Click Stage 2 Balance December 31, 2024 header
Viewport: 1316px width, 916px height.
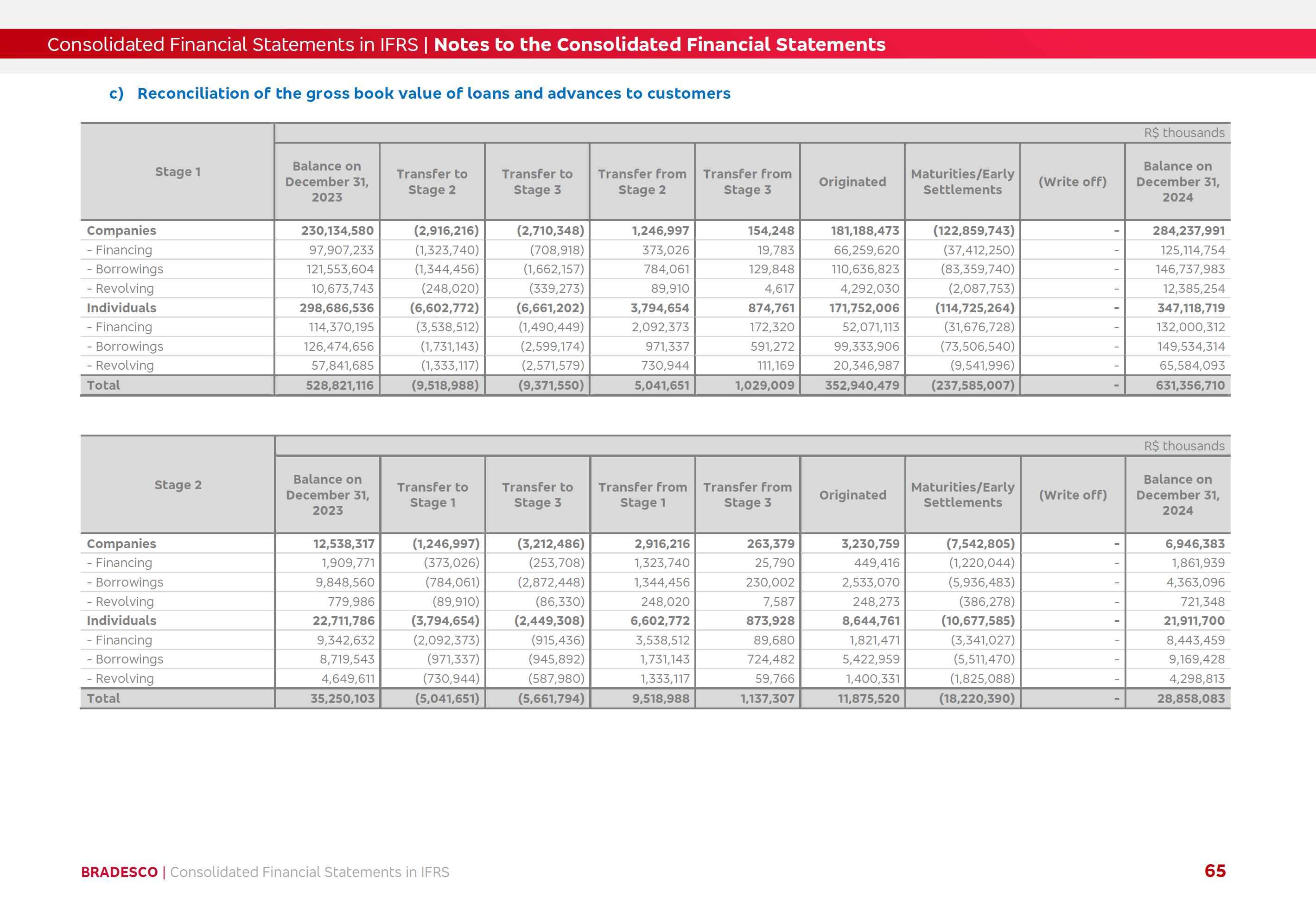coord(1177,494)
